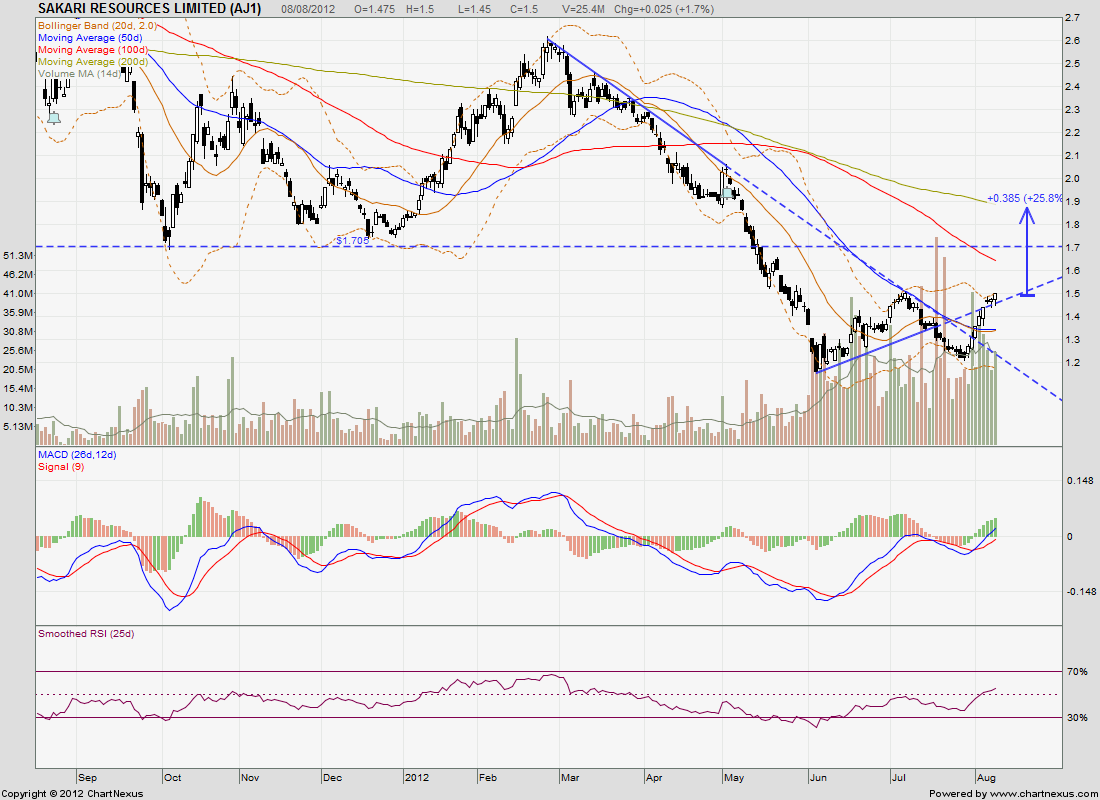Click the 2.0 price axis label
Screen dimensions: 1100x800
[1071, 179]
